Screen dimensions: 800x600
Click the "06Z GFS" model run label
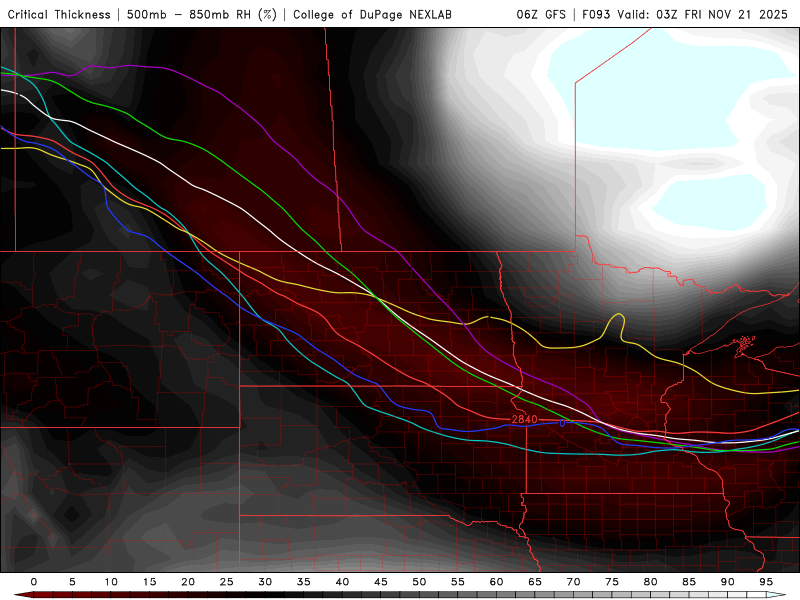(541, 14)
